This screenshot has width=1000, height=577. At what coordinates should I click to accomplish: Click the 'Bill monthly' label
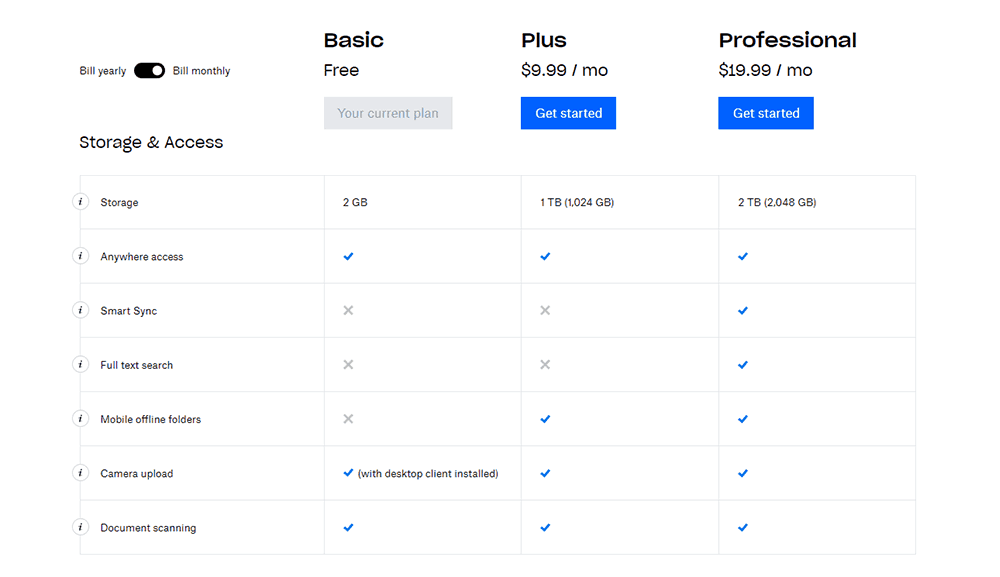pos(202,71)
